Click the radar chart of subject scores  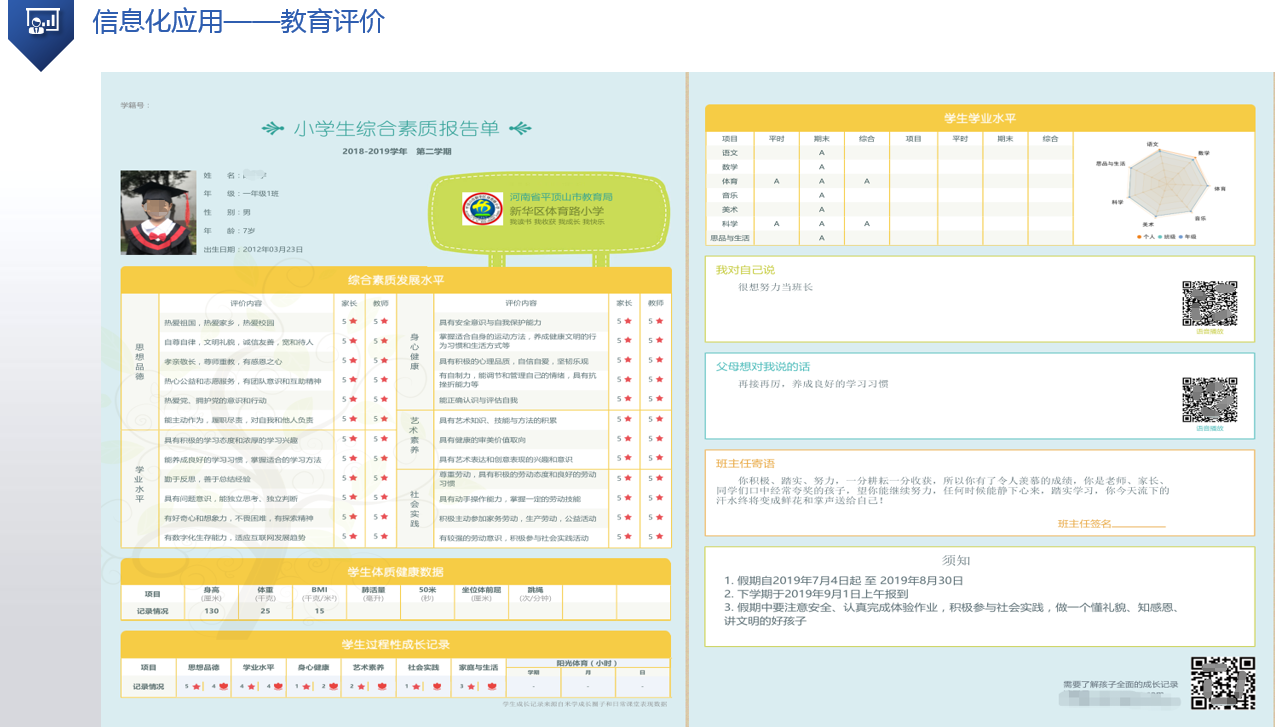click(1165, 187)
